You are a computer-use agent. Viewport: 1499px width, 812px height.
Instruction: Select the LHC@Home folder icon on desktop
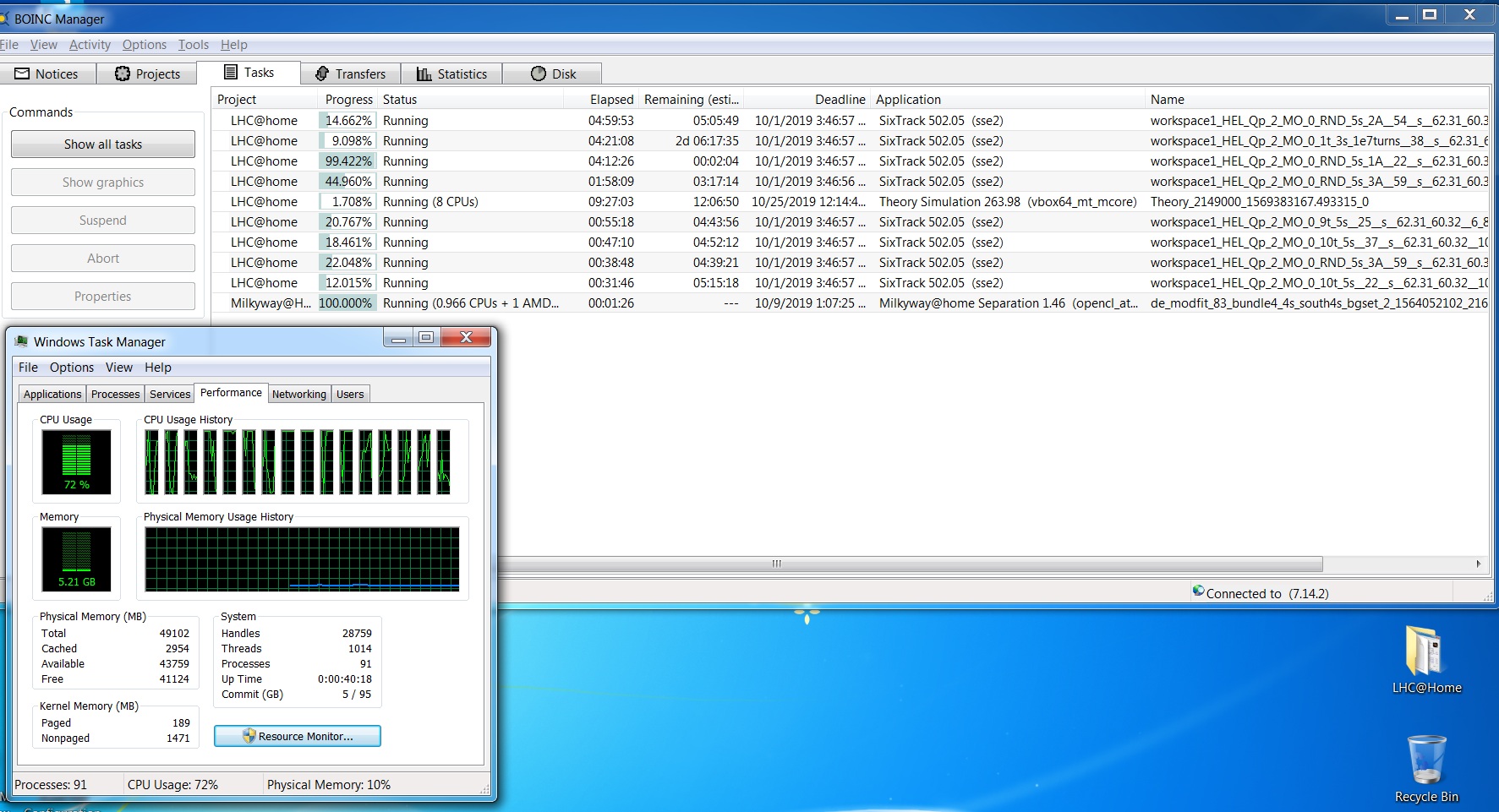click(1426, 660)
